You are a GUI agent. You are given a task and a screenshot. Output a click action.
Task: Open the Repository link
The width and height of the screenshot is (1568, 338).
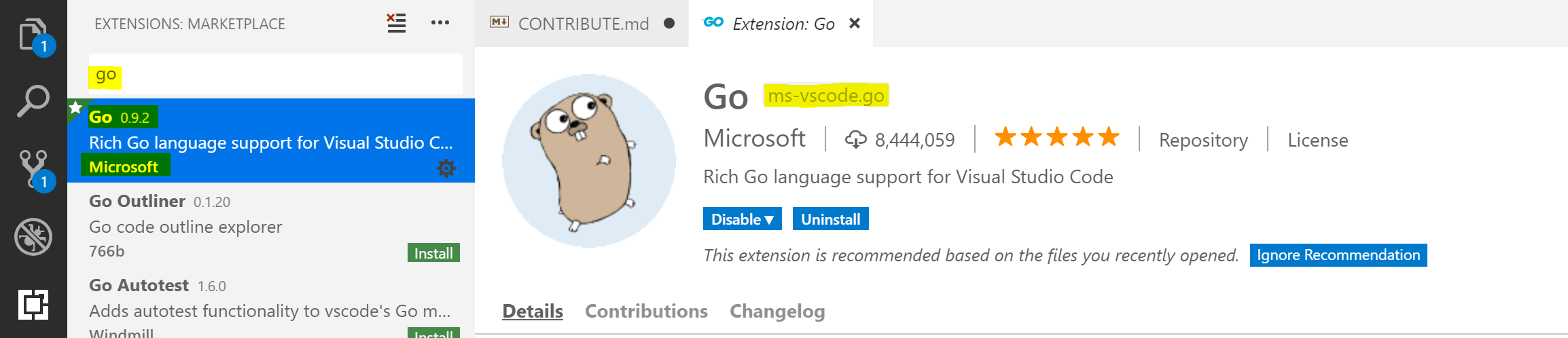(1203, 140)
